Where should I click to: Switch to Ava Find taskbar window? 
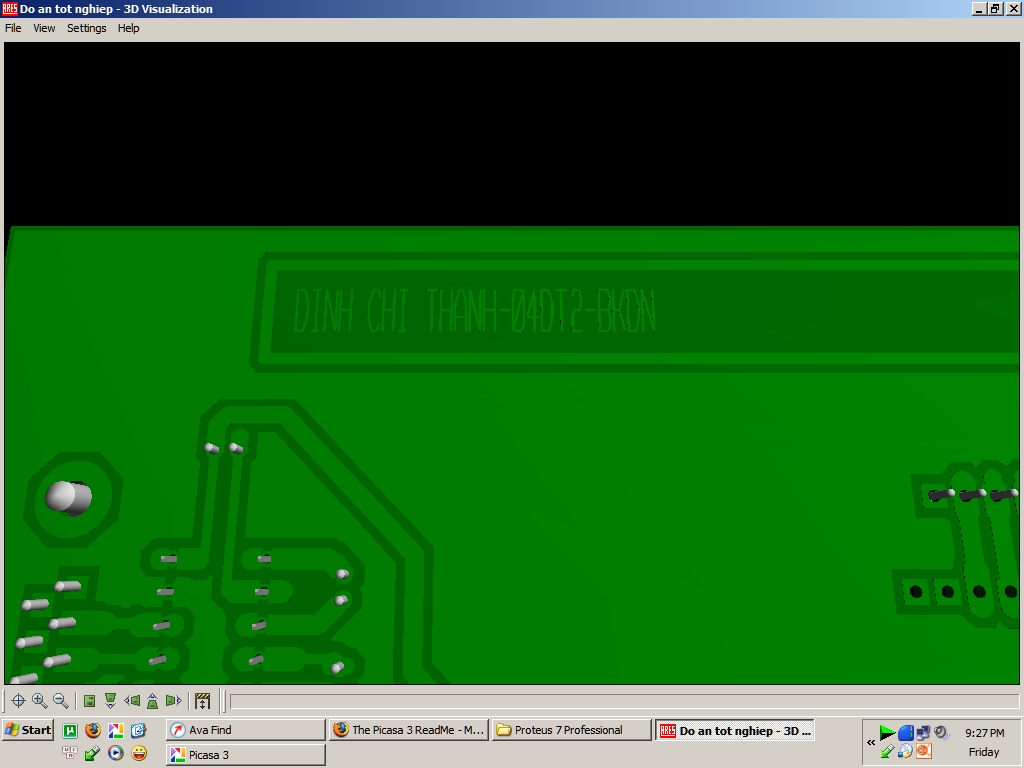tap(246, 730)
